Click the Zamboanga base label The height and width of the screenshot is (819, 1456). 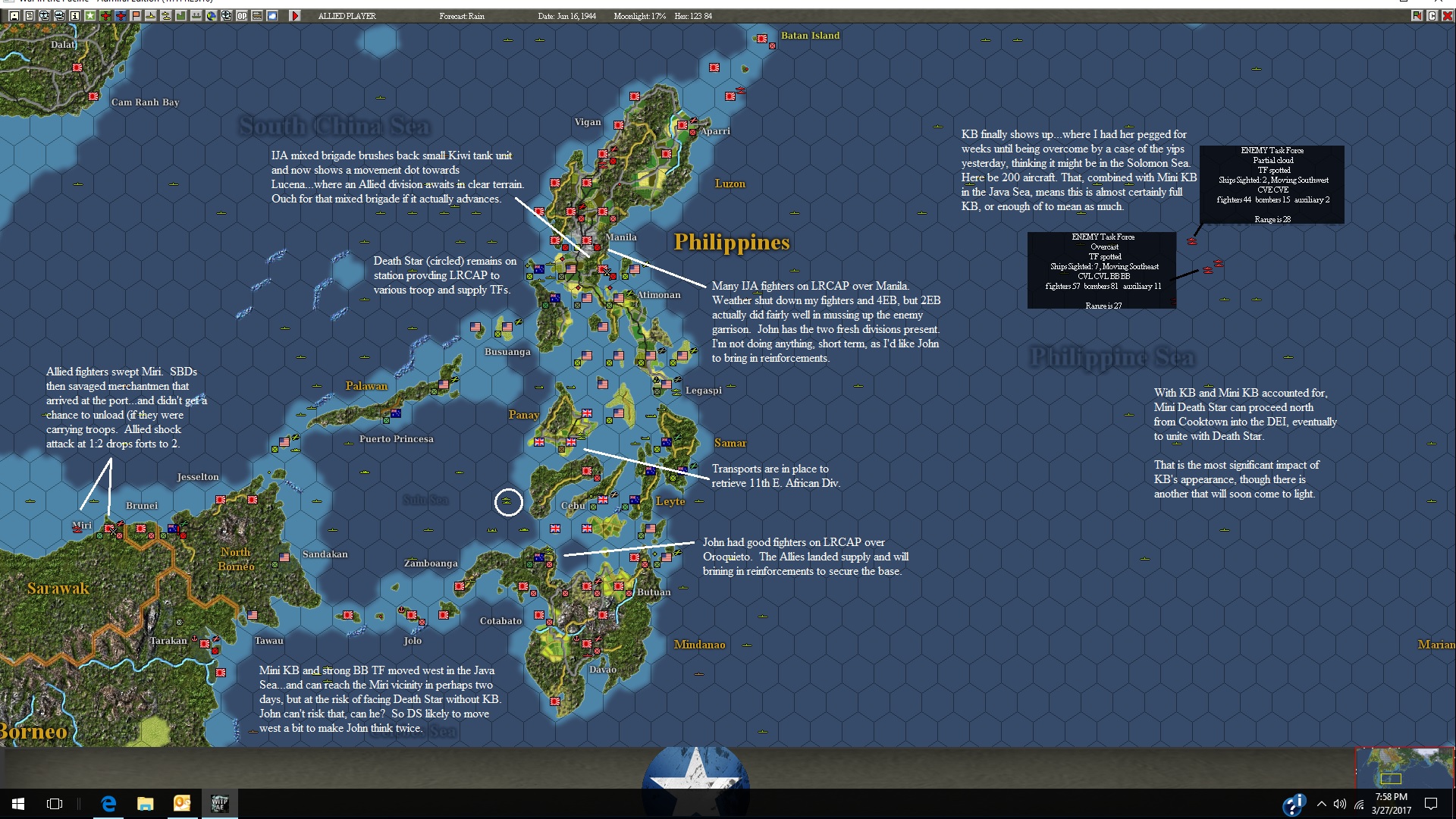(431, 563)
